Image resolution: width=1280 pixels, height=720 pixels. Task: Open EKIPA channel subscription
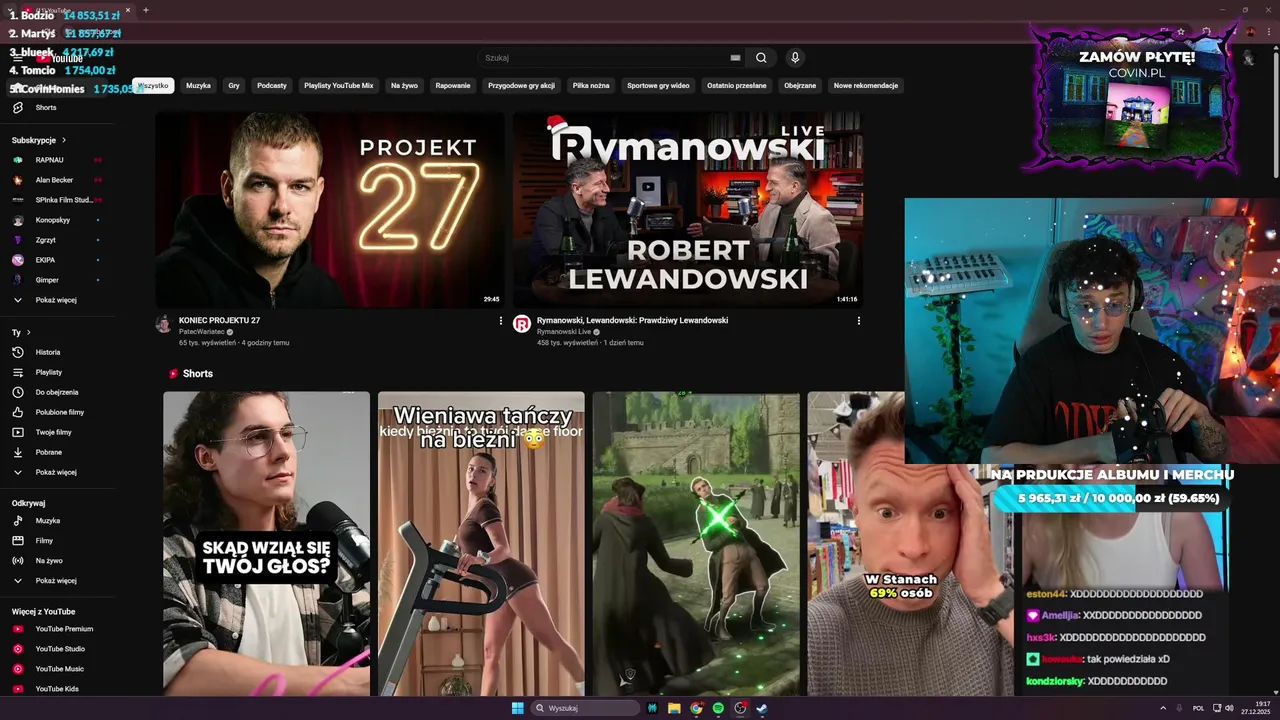pos(45,260)
